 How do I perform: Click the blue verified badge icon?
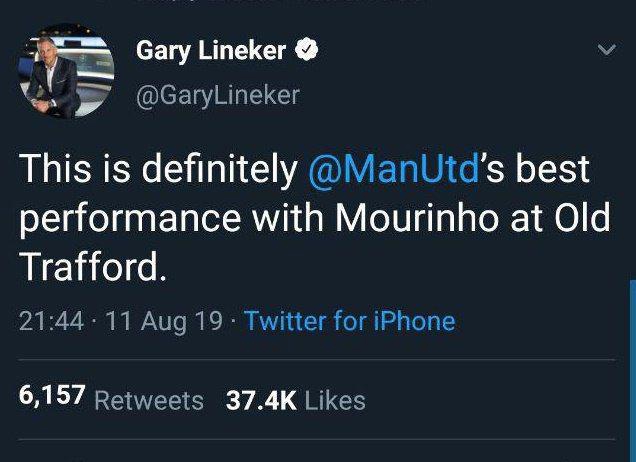click(309, 52)
